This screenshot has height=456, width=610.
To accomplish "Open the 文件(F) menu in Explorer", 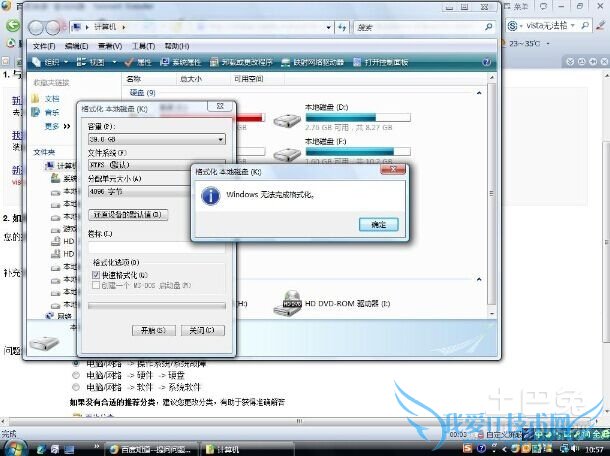I will [44, 46].
